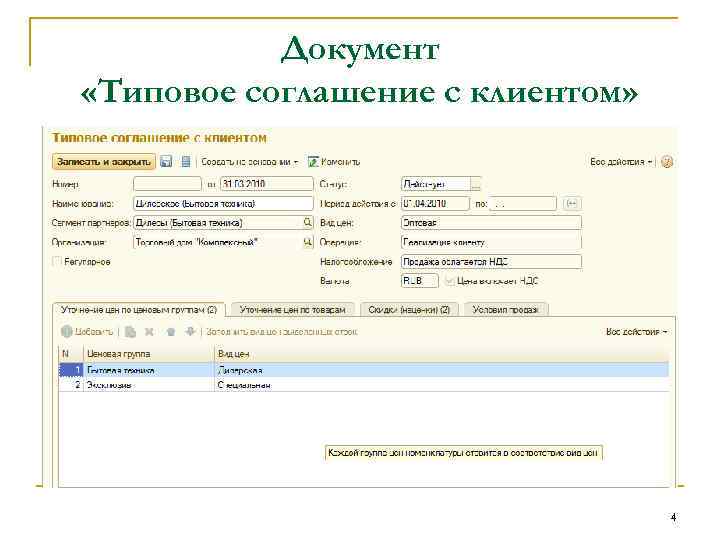Open 'Создать на основании' dropdown
Image resolution: width=720 pixels, height=540 pixels.
[250, 162]
